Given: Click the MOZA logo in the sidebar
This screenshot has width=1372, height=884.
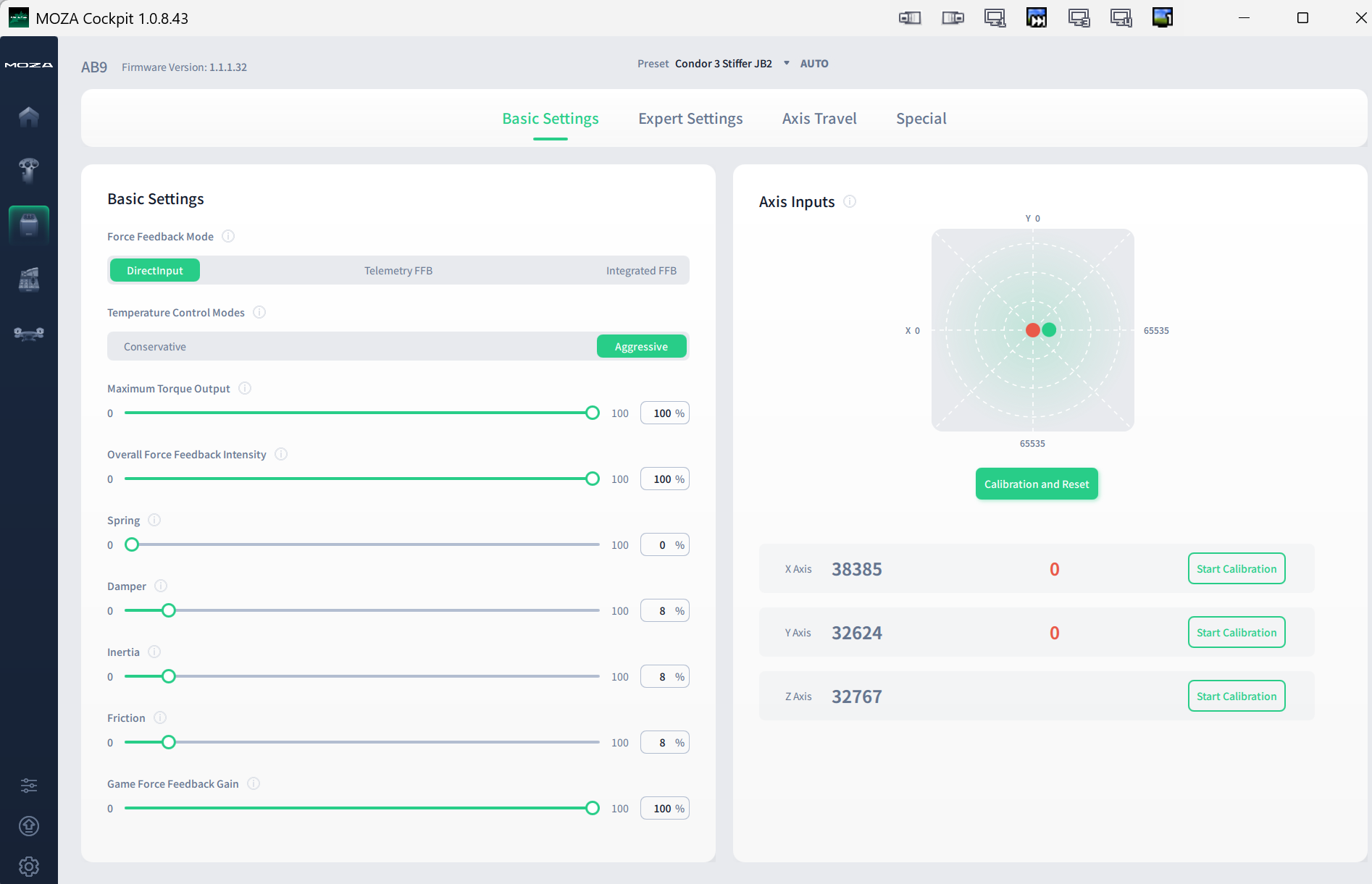Looking at the screenshot, I should (29, 65).
